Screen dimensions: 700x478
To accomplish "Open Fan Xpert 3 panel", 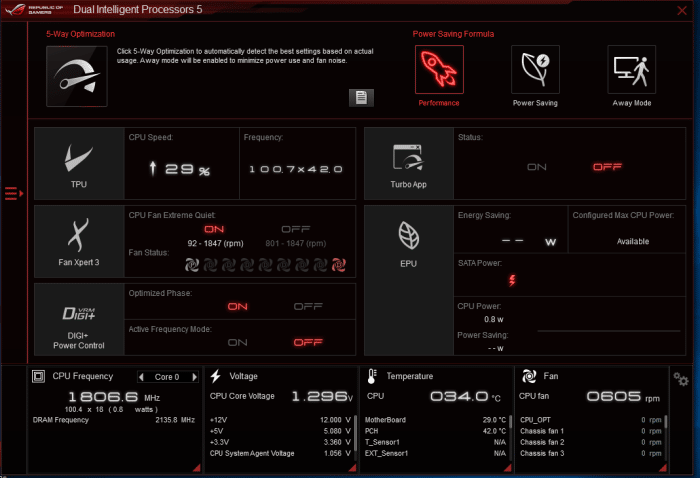I will tap(79, 241).
